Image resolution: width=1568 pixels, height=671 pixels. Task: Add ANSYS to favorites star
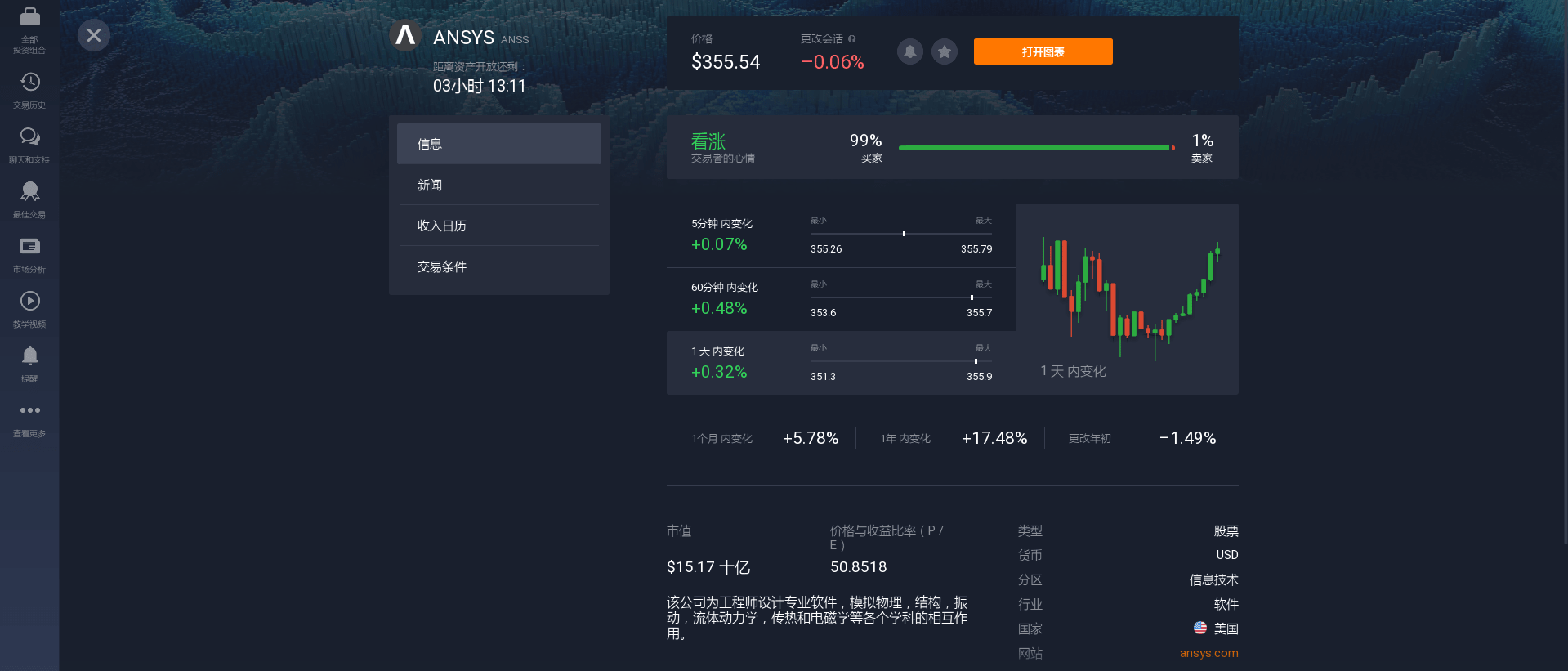945,51
